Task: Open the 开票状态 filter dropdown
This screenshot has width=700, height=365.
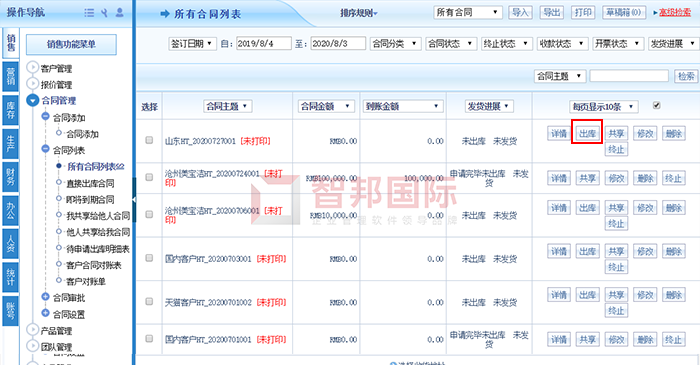Action: (x=618, y=43)
